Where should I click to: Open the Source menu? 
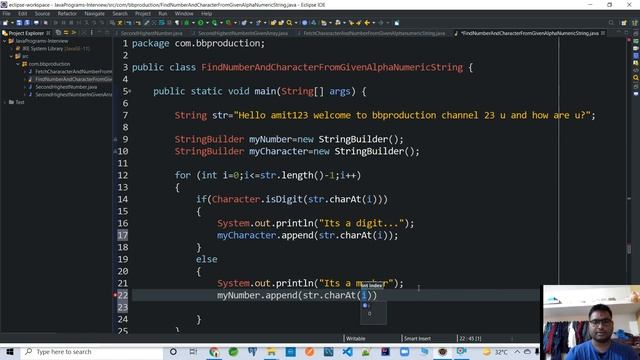[42, 13]
